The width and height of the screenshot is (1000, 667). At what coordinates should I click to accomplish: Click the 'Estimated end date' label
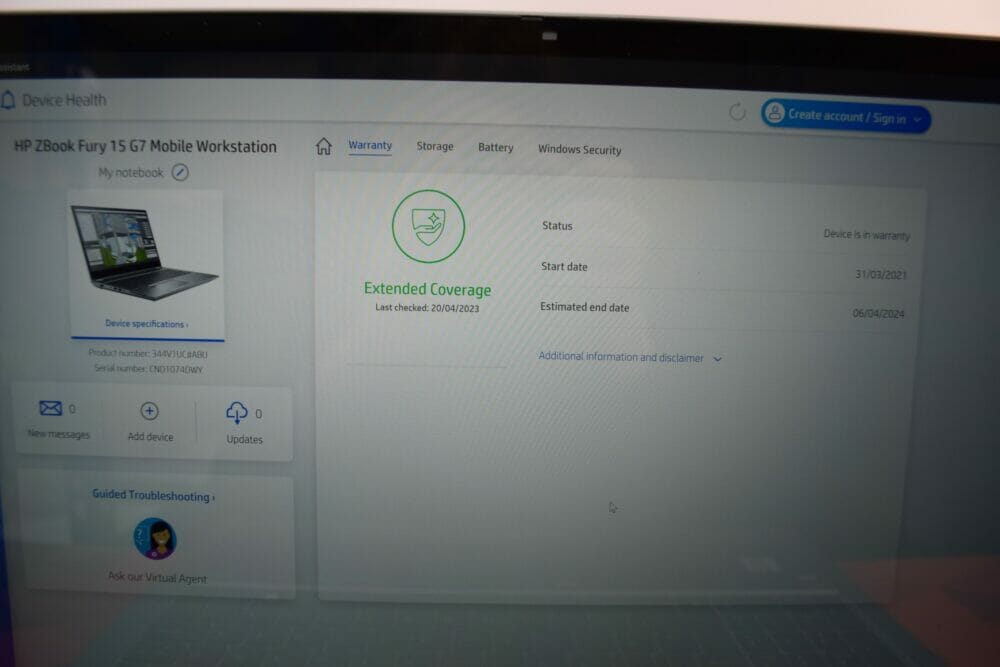585,307
